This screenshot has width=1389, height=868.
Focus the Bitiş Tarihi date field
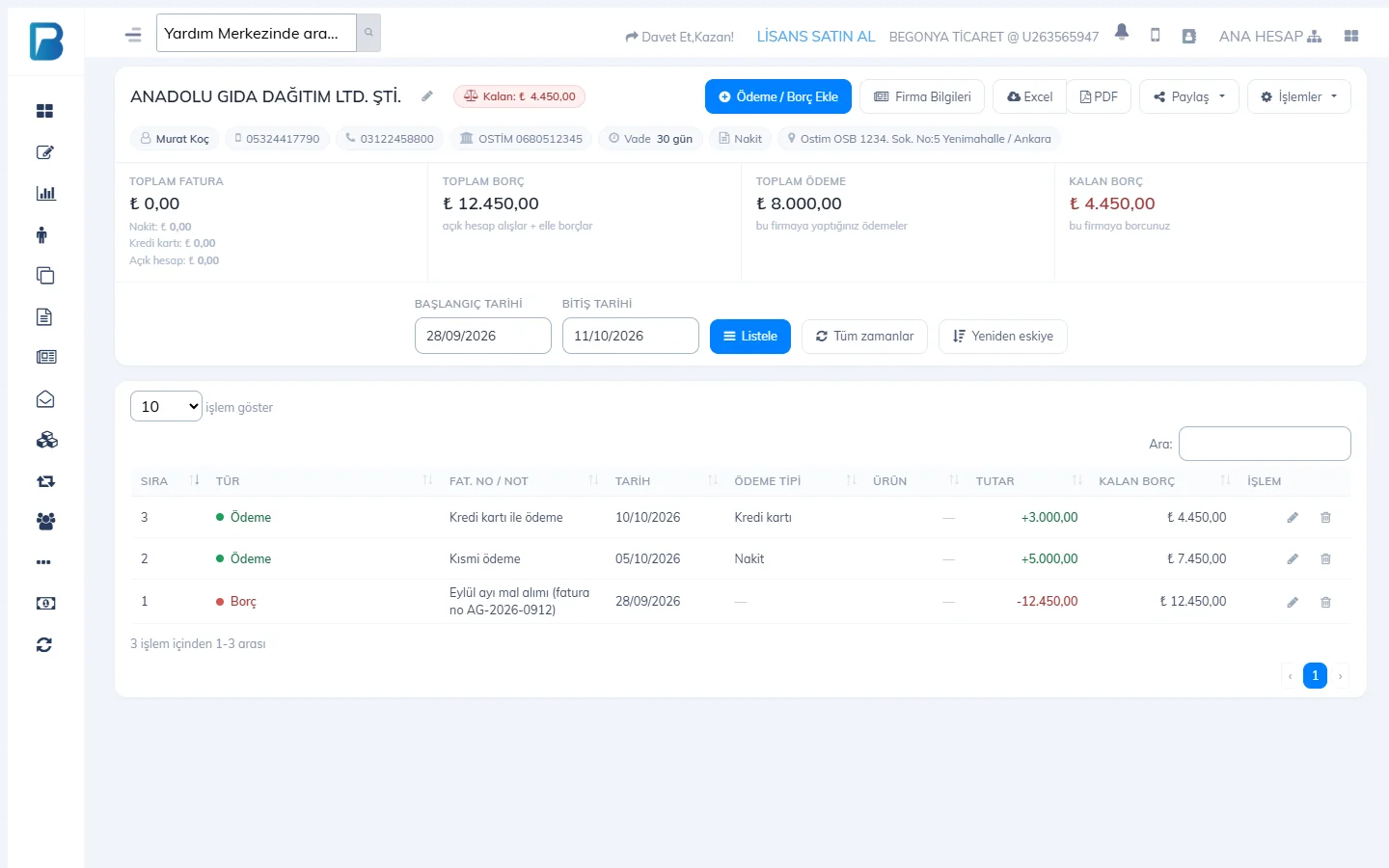[631, 336]
